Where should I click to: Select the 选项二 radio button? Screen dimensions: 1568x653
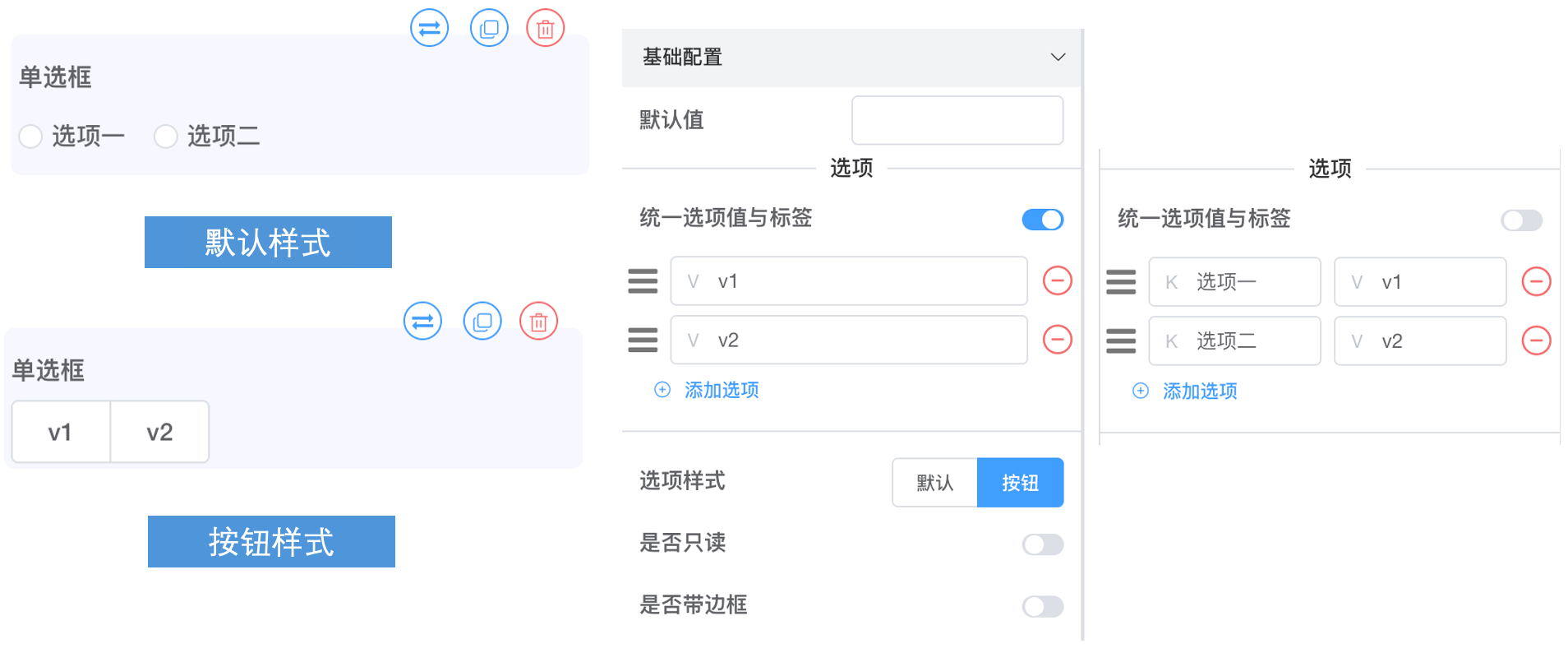[166, 136]
